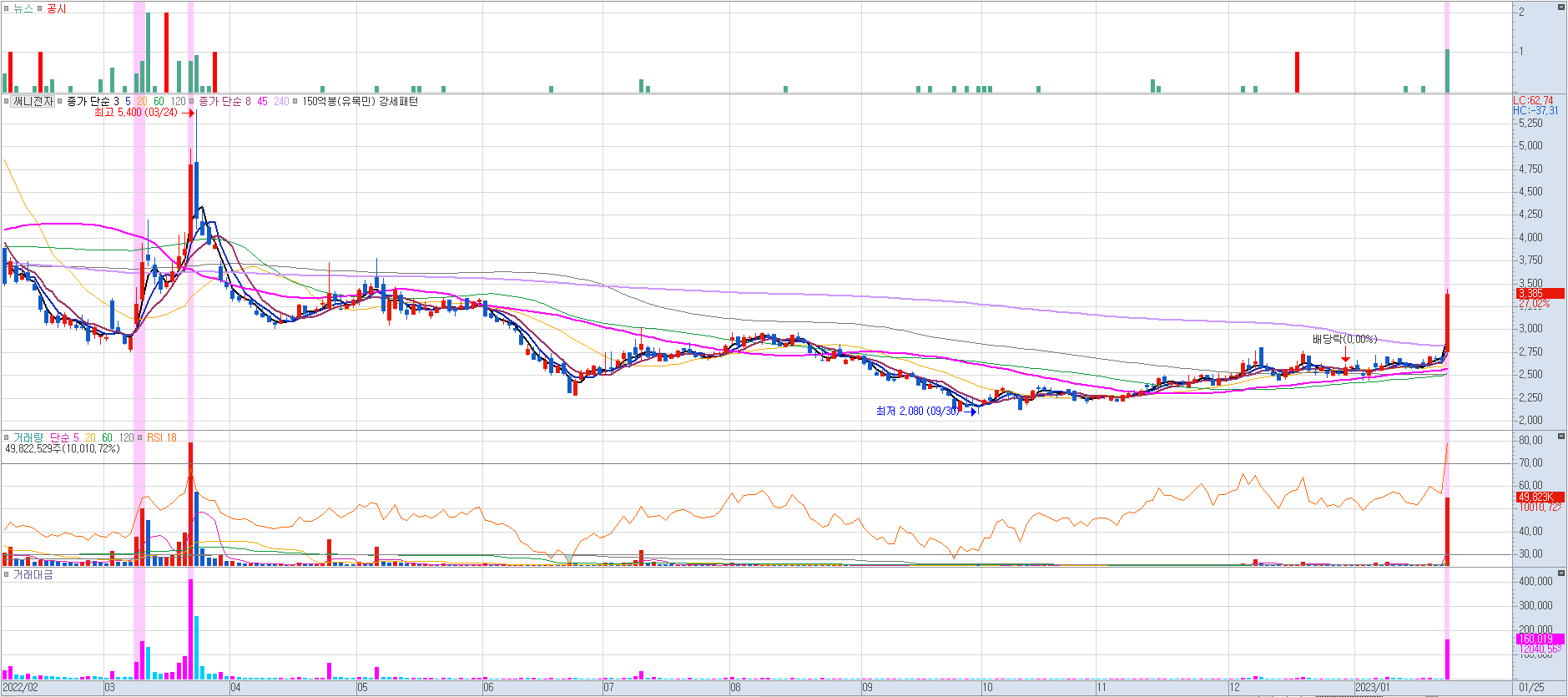The width and height of the screenshot is (1568, 697).
Task: Select the 거래량 indicator label
Action: pyautogui.click(x=29, y=437)
